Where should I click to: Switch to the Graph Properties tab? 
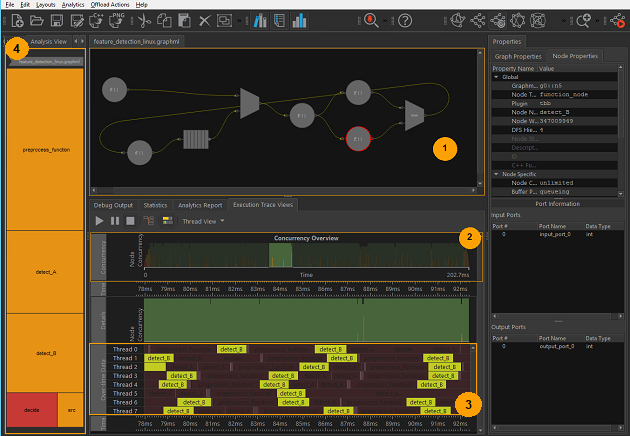click(520, 56)
